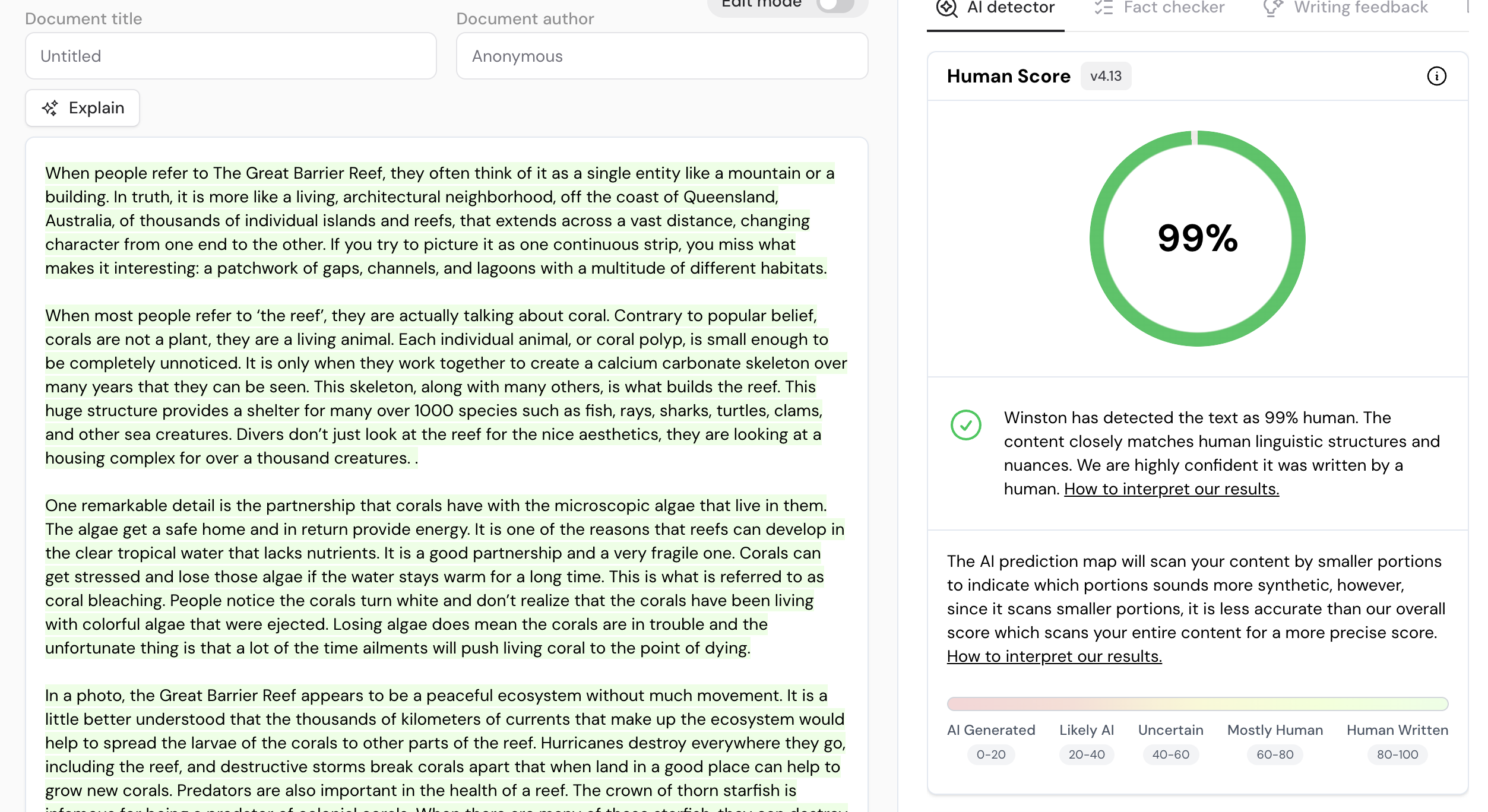This screenshot has width=1488, height=812.
Task: Focus the Document title field
Action: coord(231,56)
